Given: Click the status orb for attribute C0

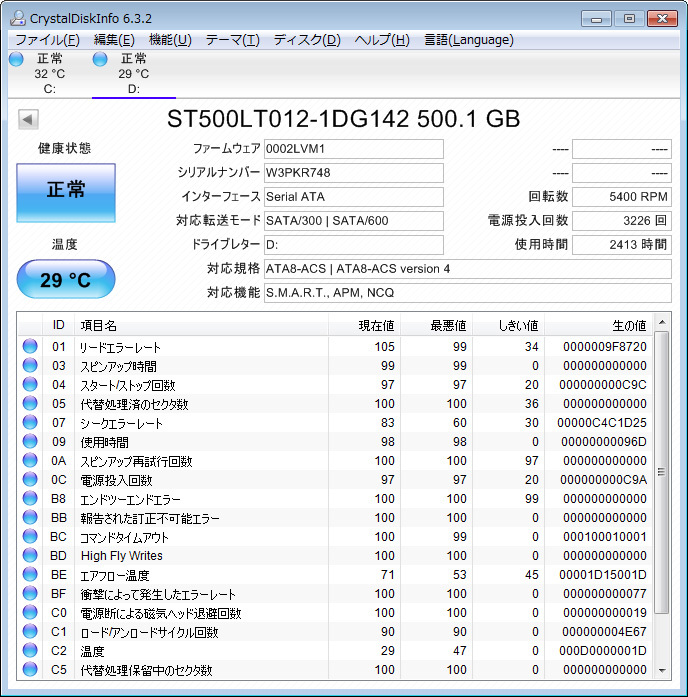Looking at the screenshot, I should click(x=30, y=613).
